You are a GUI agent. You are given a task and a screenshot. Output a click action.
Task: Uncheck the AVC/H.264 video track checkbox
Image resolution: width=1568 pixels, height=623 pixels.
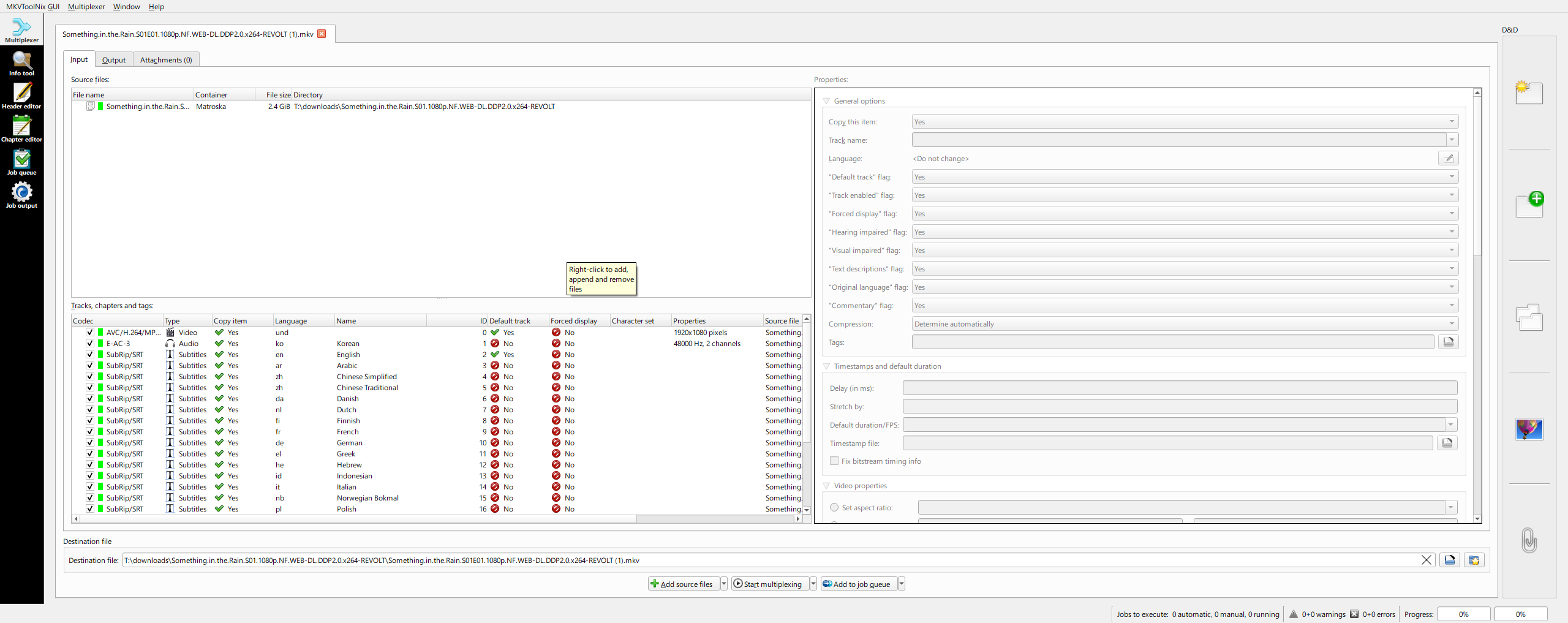pyautogui.click(x=90, y=332)
